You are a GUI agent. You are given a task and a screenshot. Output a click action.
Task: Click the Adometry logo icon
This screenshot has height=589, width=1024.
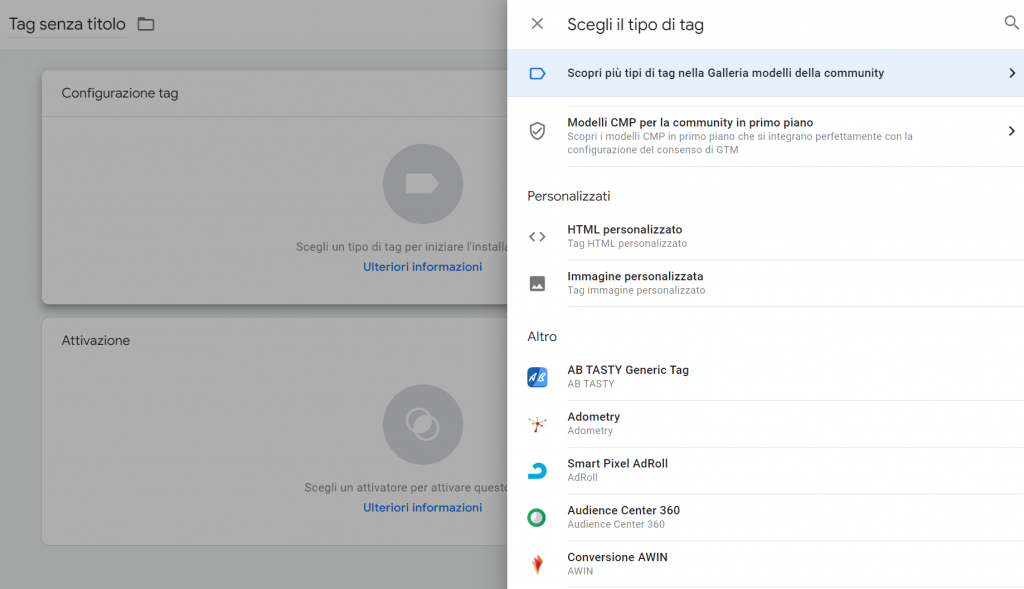[537, 424]
